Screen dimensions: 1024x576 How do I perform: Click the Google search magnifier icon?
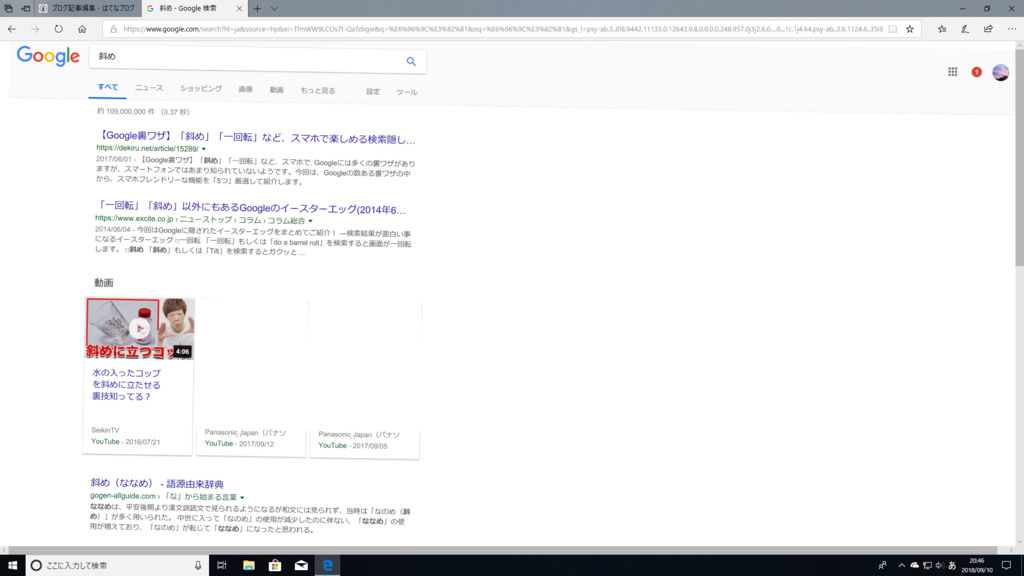(410, 61)
